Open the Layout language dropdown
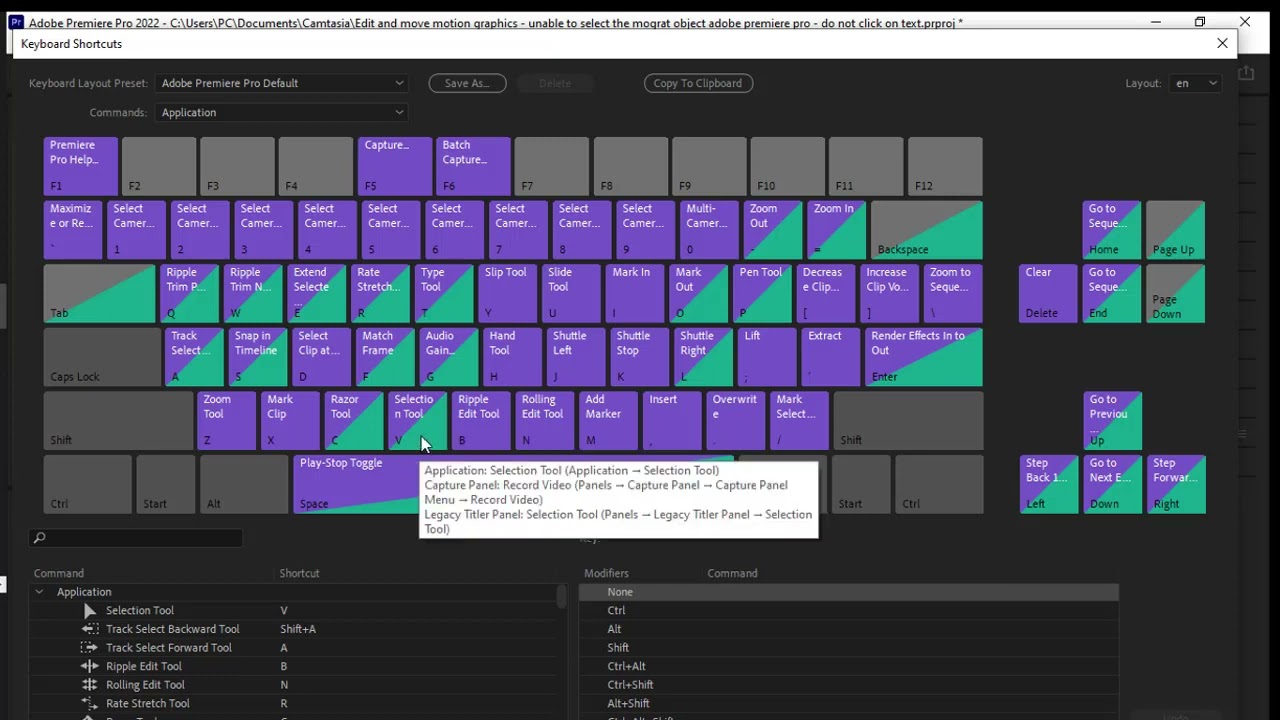 click(1196, 83)
